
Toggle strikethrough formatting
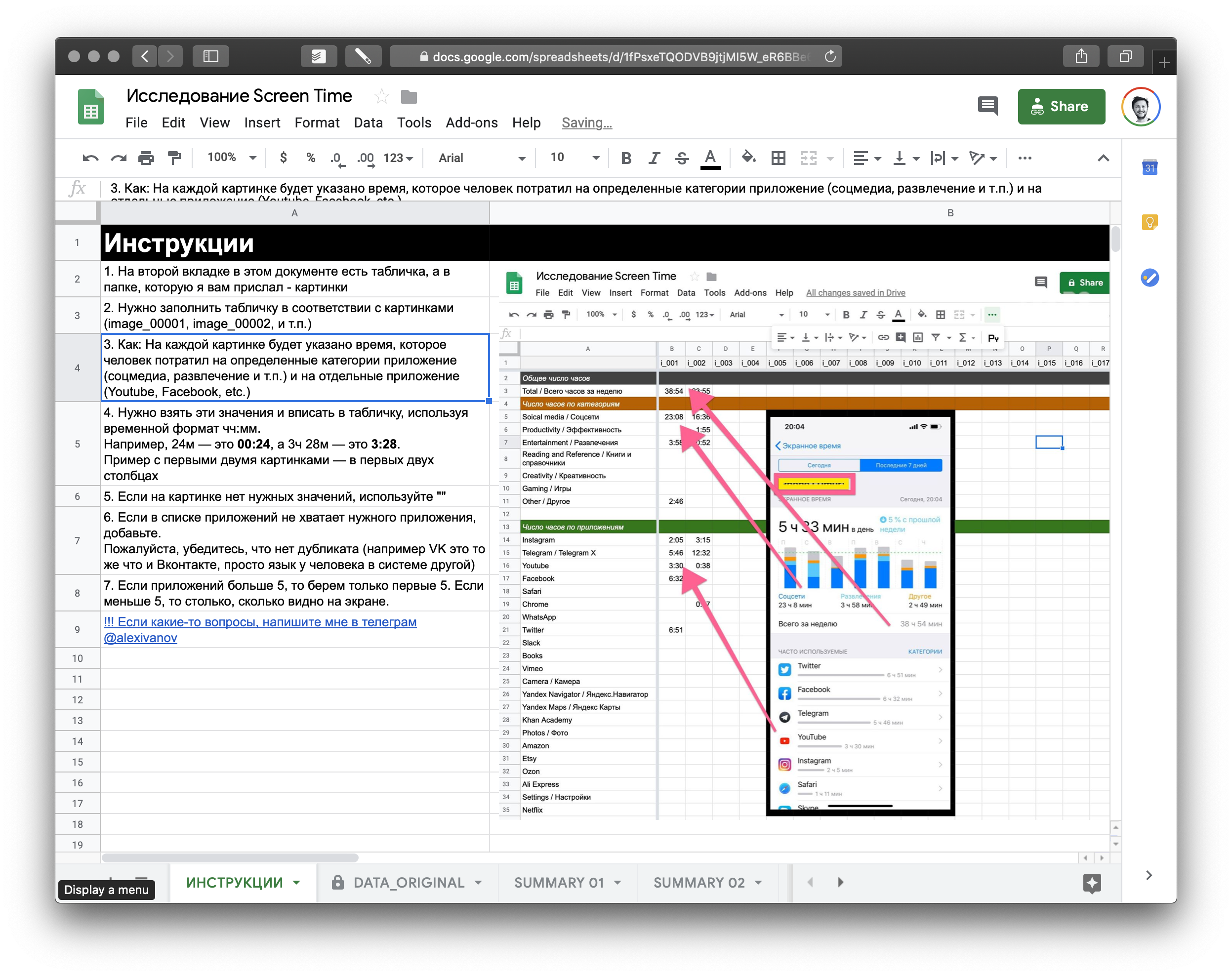682,158
